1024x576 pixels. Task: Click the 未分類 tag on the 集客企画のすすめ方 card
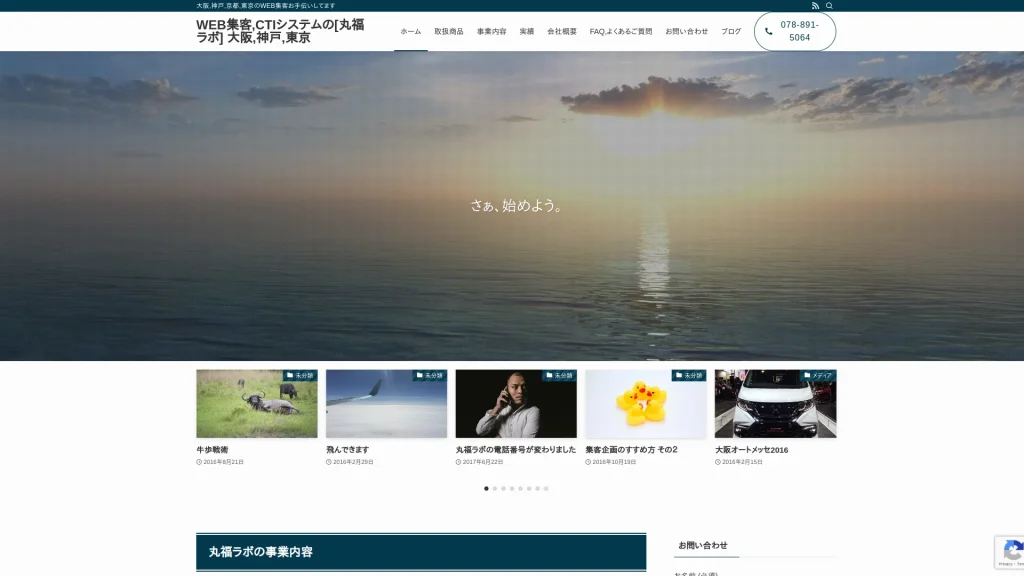[689, 376]
